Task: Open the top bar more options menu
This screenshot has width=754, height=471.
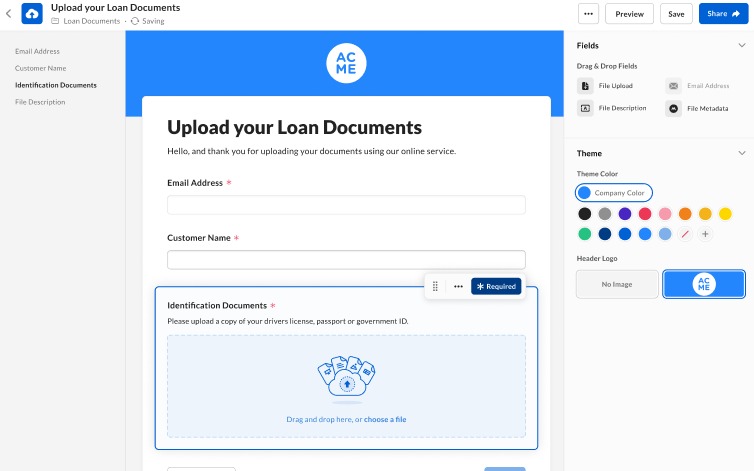Action: pyautogui.click(x=588, y=14)
